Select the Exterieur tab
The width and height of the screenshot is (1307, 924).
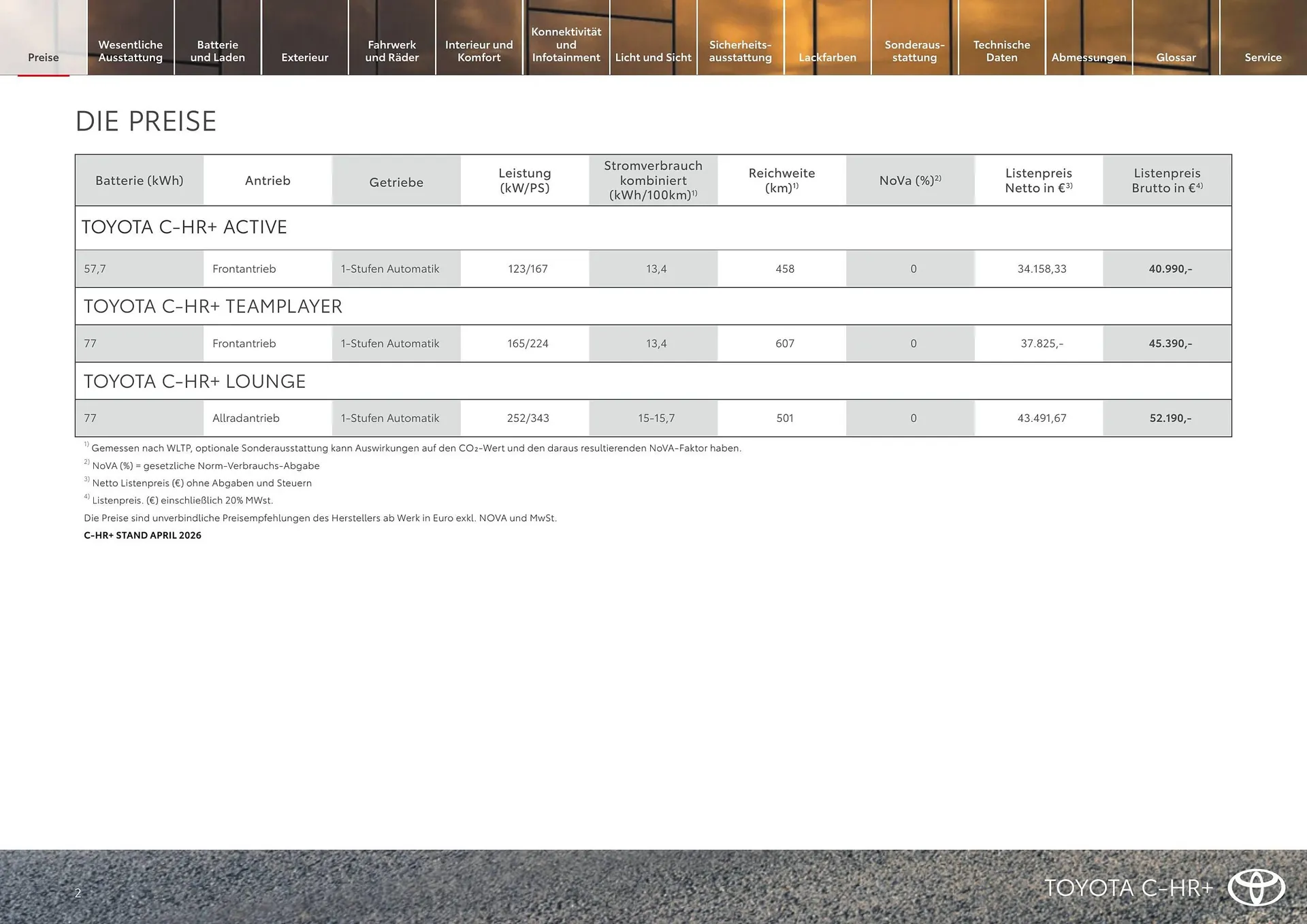click(304, 57)
